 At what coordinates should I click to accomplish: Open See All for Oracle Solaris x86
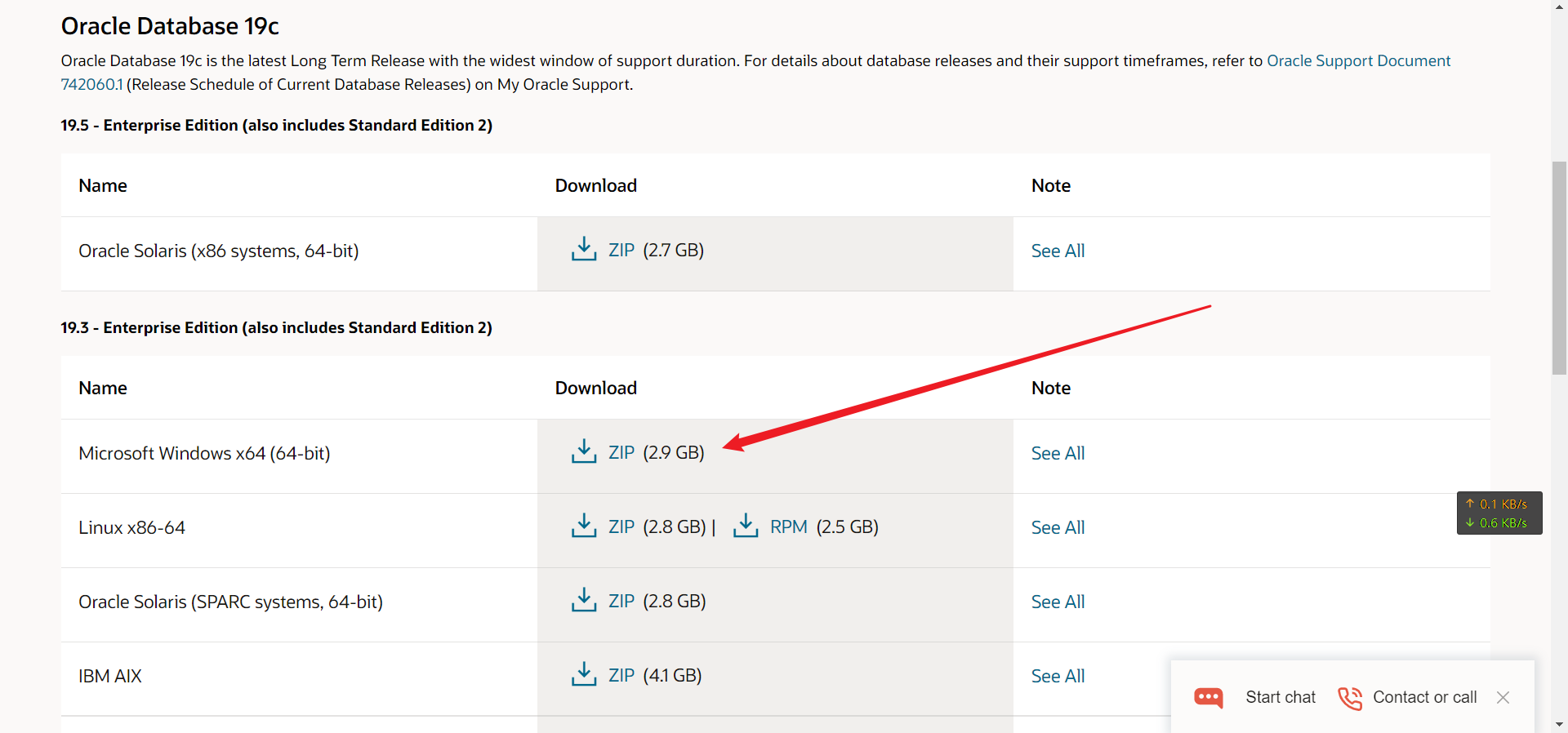pos(1058,251)
